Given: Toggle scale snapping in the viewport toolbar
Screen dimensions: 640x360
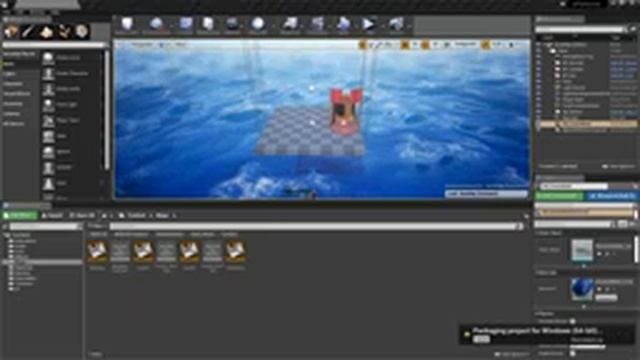Looking at the screenshot, I should click(485, 44).
